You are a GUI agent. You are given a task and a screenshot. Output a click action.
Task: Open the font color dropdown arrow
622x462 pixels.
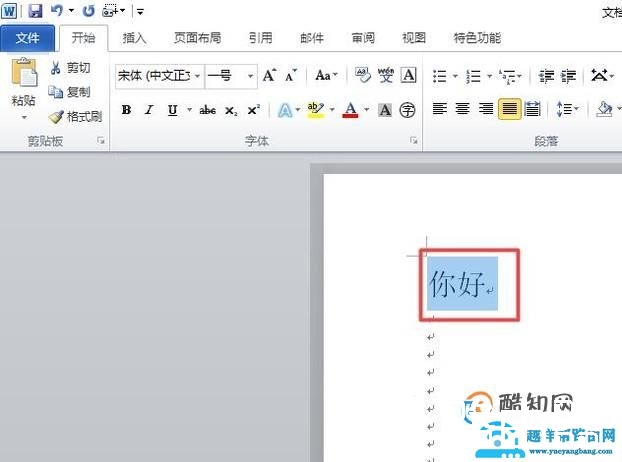click(367, 110)
